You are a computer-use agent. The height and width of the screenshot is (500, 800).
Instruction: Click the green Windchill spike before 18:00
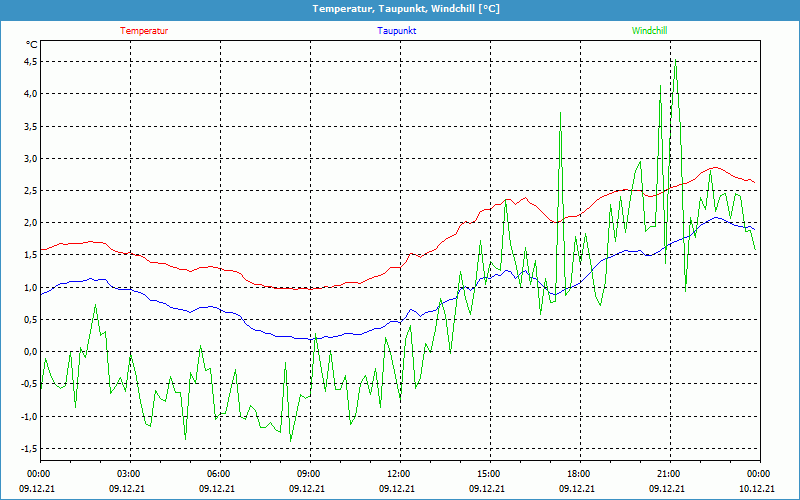pyautogui.click(x=561, y=113)
